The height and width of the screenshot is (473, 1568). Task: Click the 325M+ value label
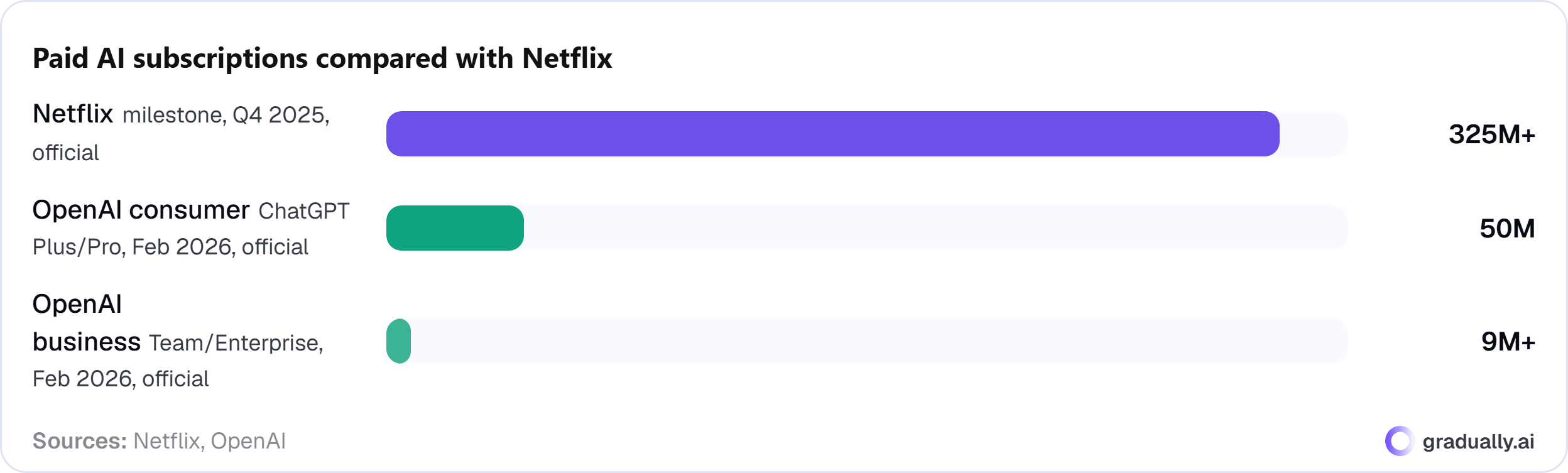tap(1492, 134)
